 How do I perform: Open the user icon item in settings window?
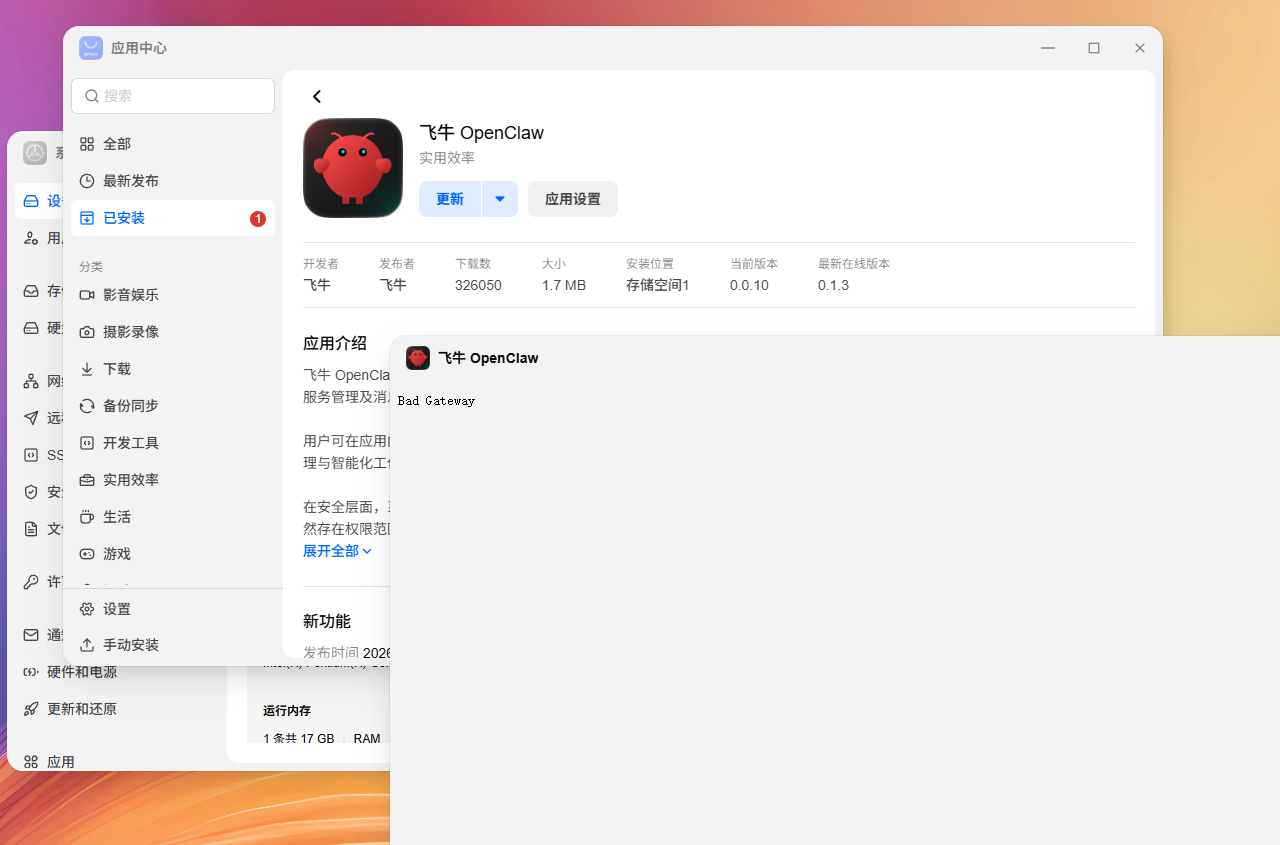tap(31, 238)
